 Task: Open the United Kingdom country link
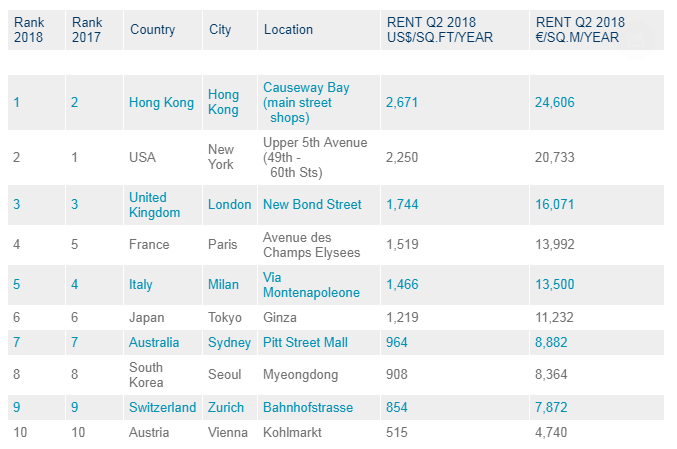tap(155, 204)
